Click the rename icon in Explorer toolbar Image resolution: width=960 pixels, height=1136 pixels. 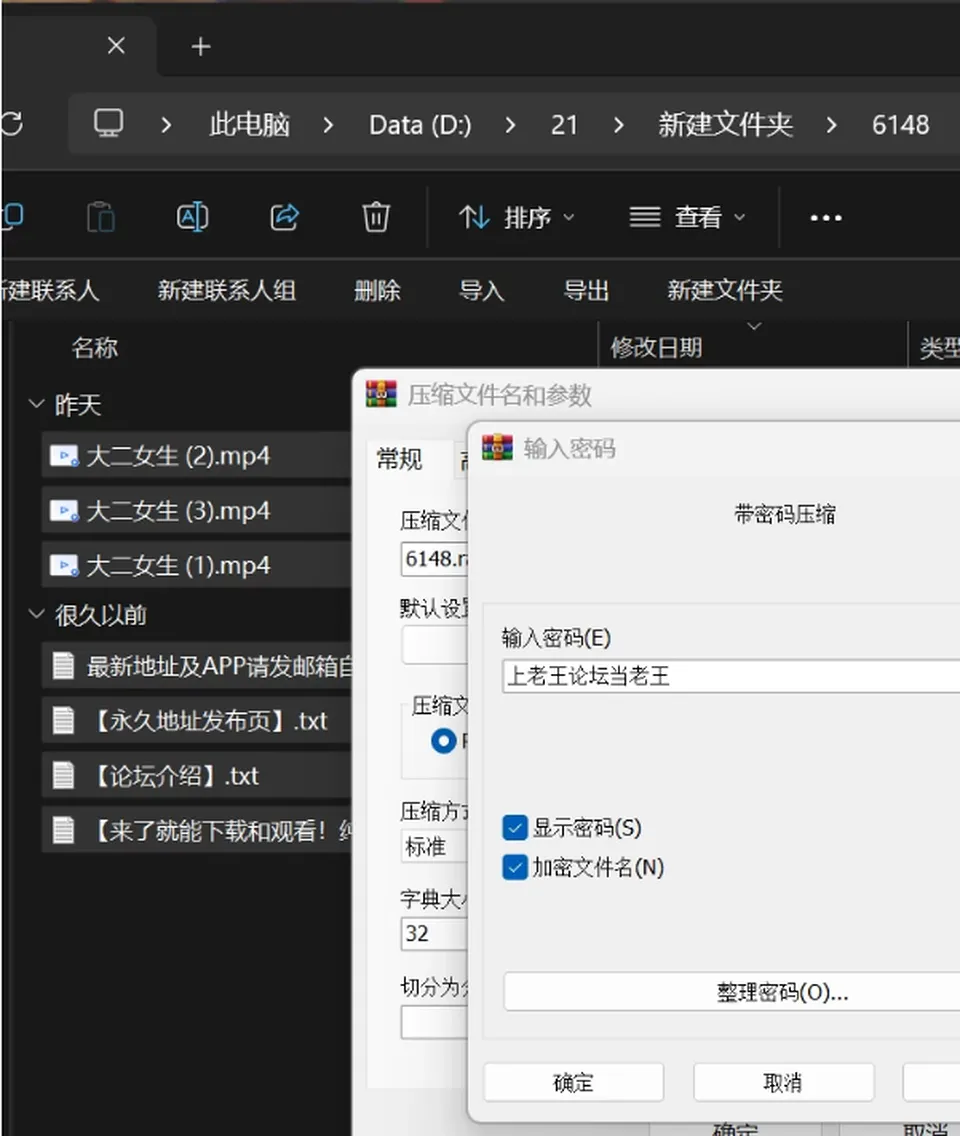click(x=193, y=217)
